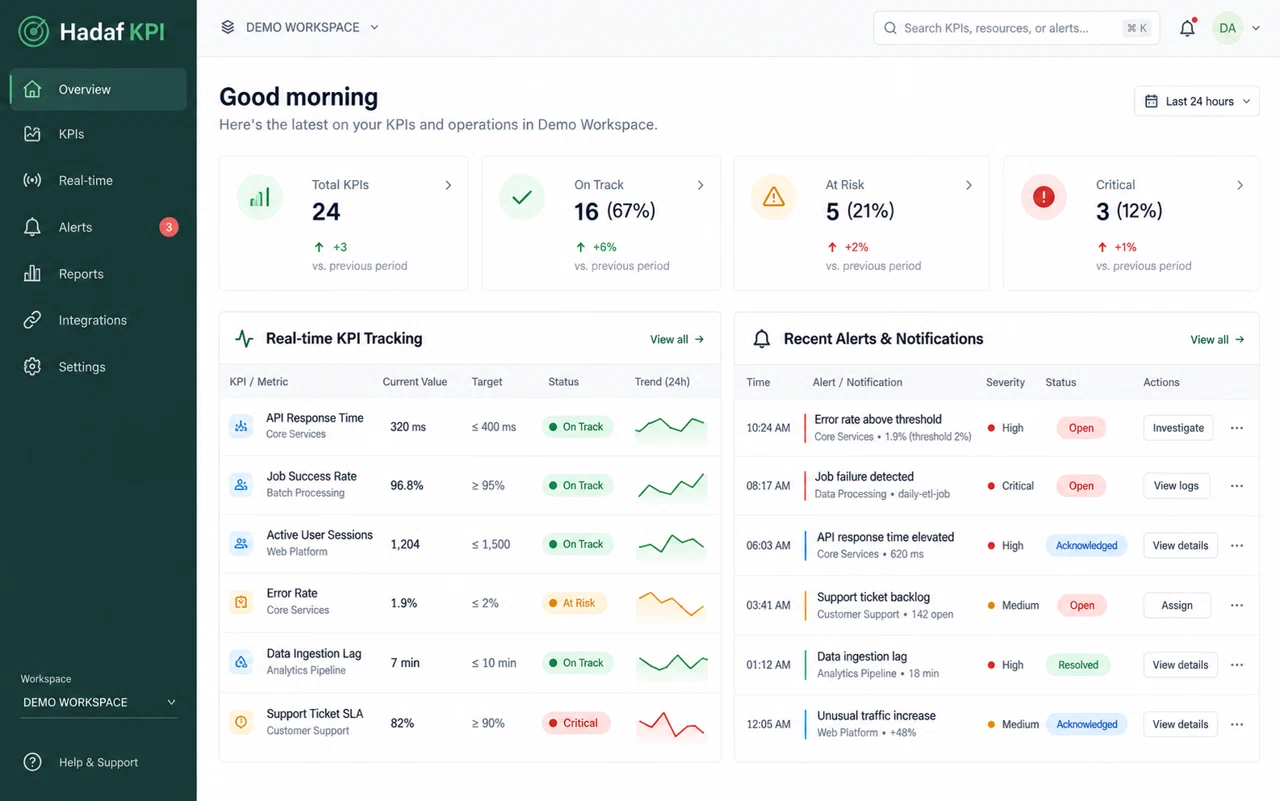Expand the At Risk card chevron

pos(969,185)
